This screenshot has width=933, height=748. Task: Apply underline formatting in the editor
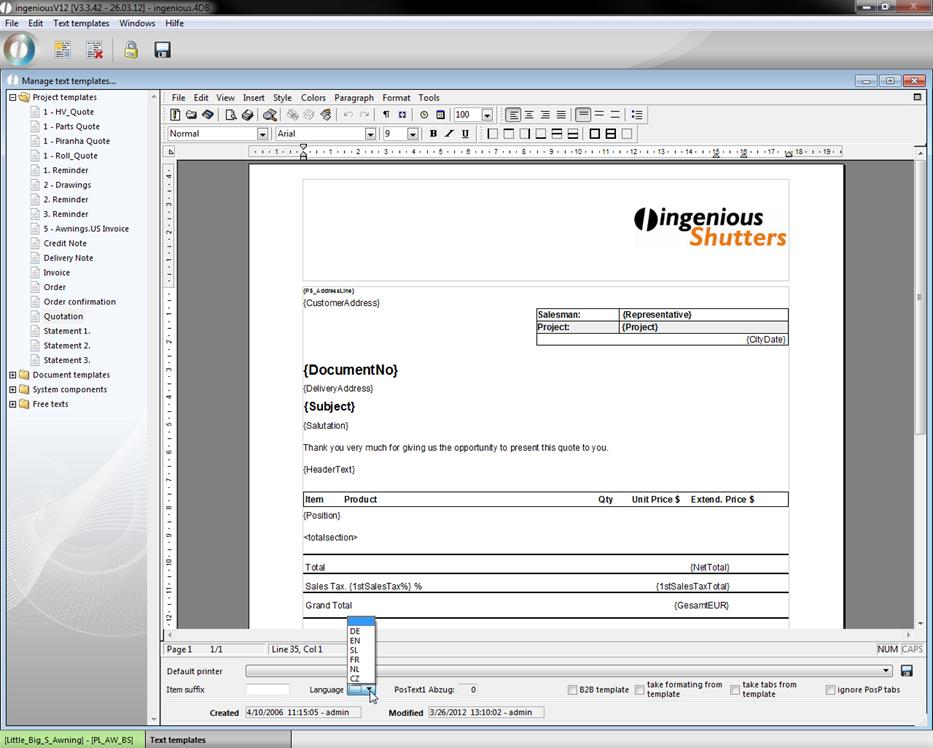(x=465, y=133)
